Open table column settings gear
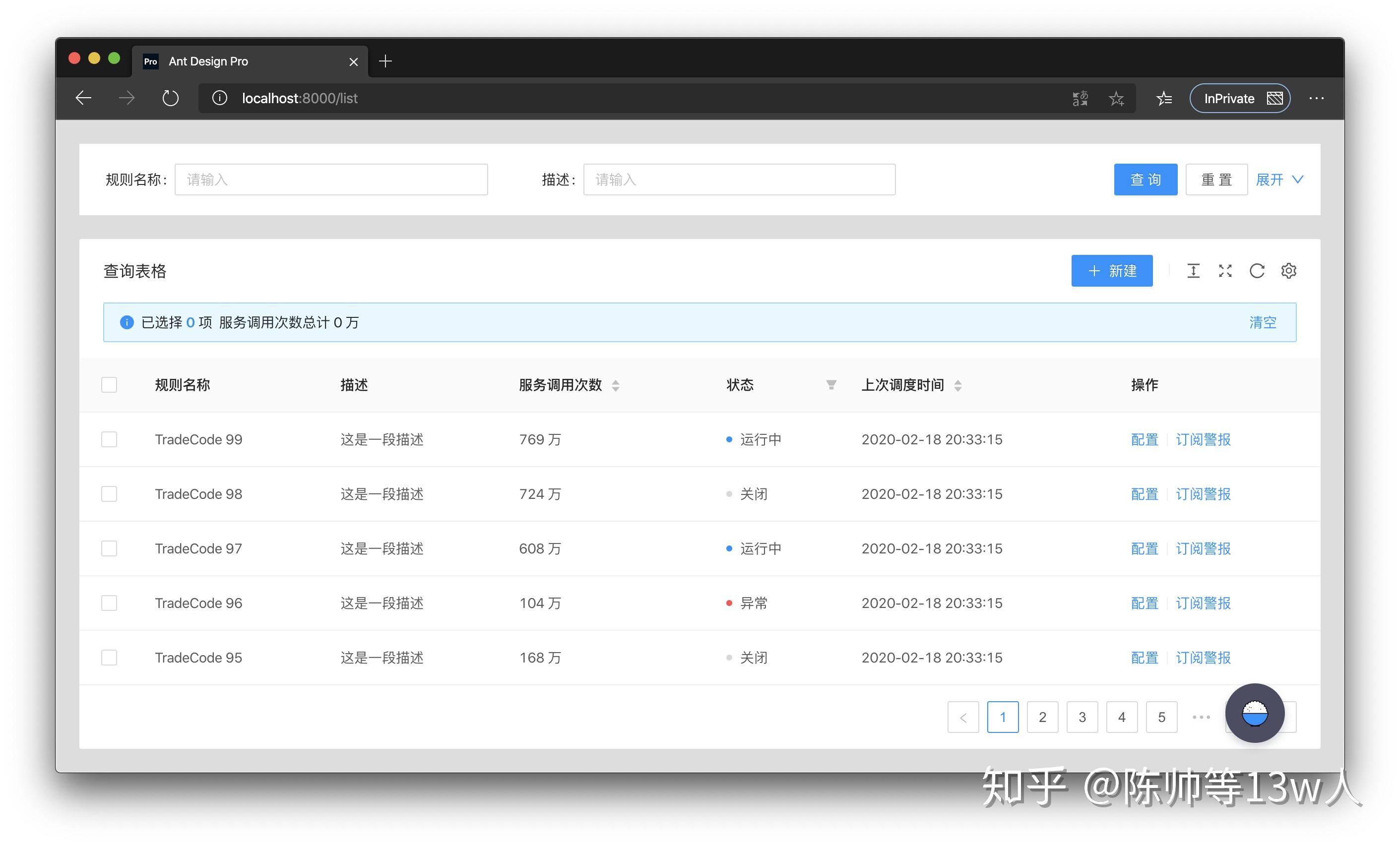The width and height of the screenshot is (1400, 846). [x=1289, y=271]
